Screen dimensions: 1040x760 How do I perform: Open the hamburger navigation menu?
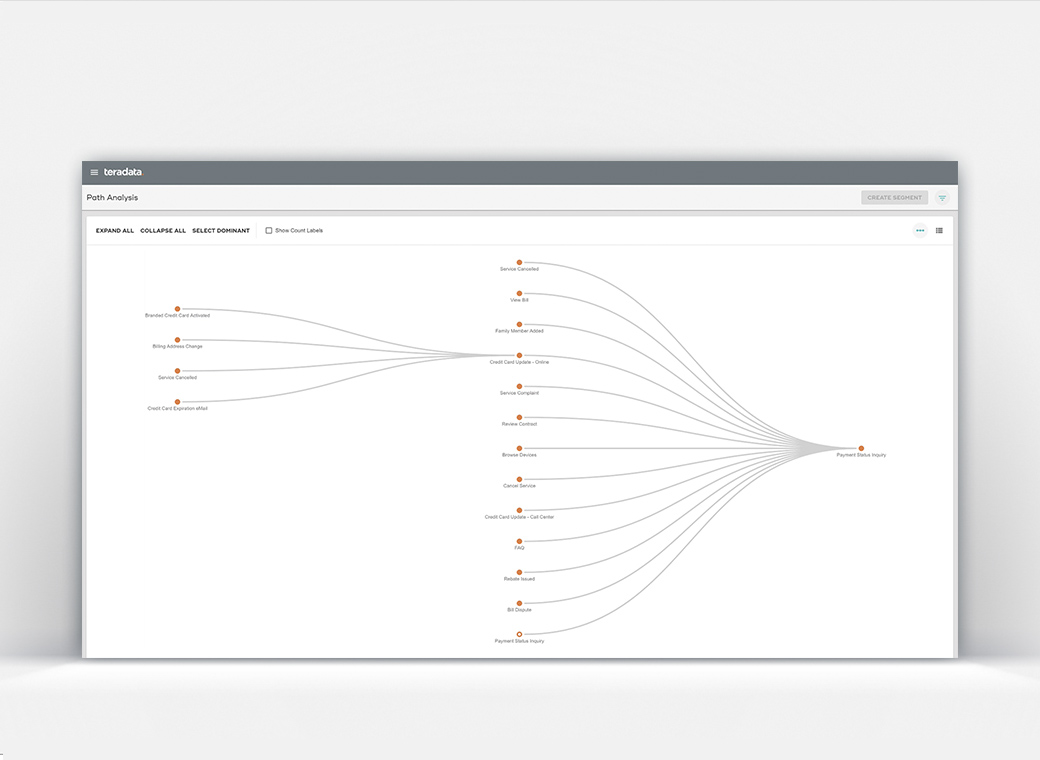coord(94,172)
